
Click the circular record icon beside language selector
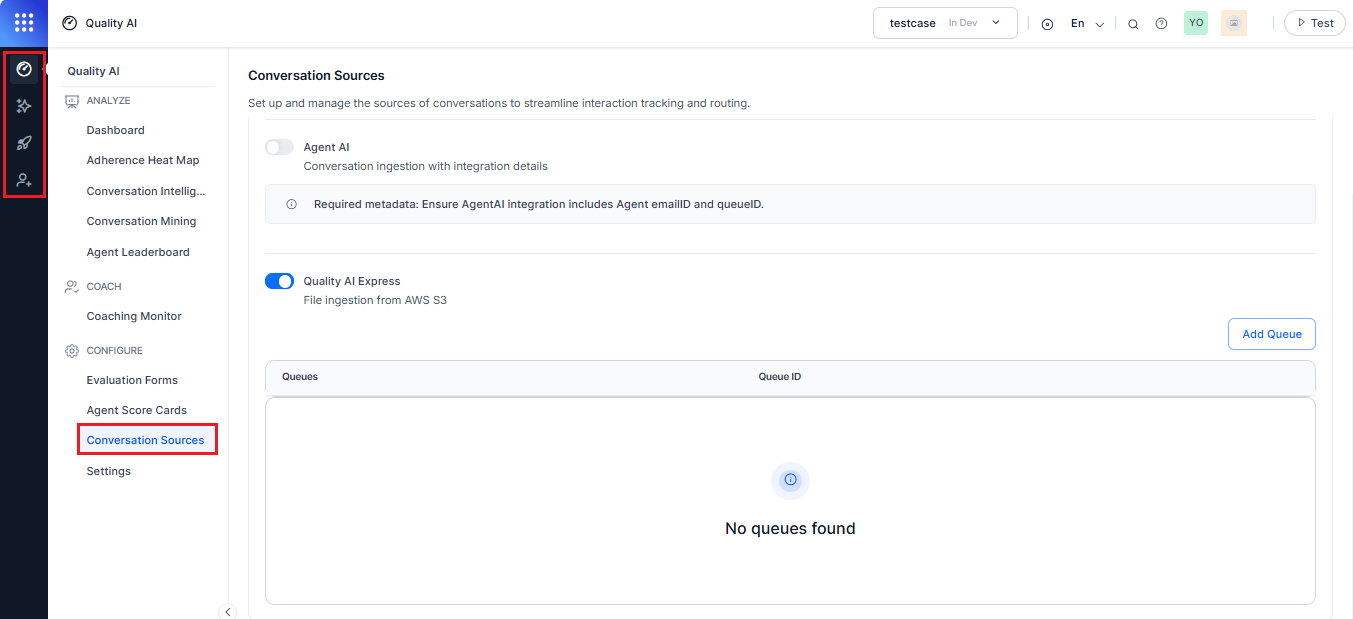point(1047,24)
